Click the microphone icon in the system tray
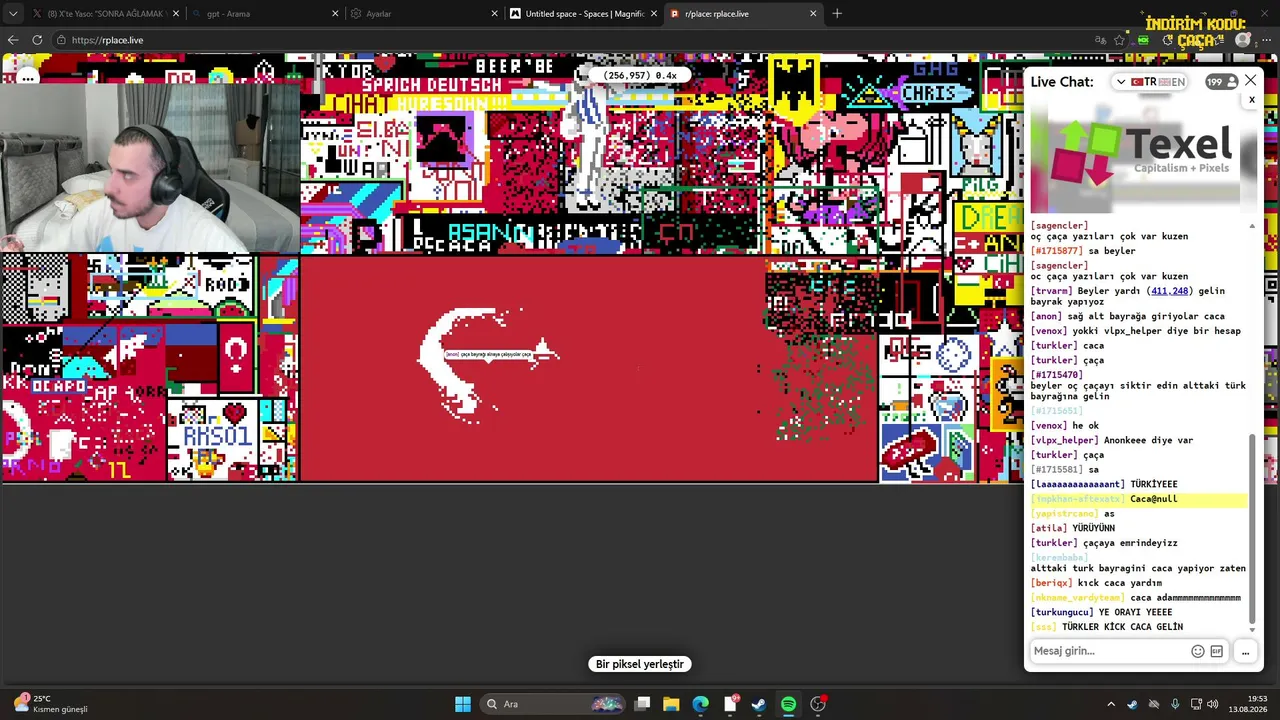The image size is (1280, 720). (x=1175, y=704)
